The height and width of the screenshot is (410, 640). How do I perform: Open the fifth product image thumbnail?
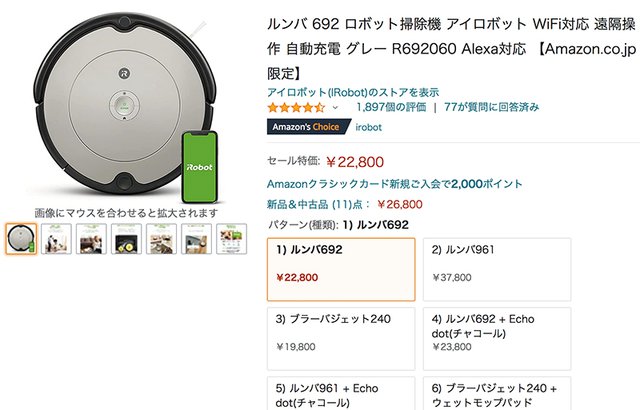pos(161,238)
